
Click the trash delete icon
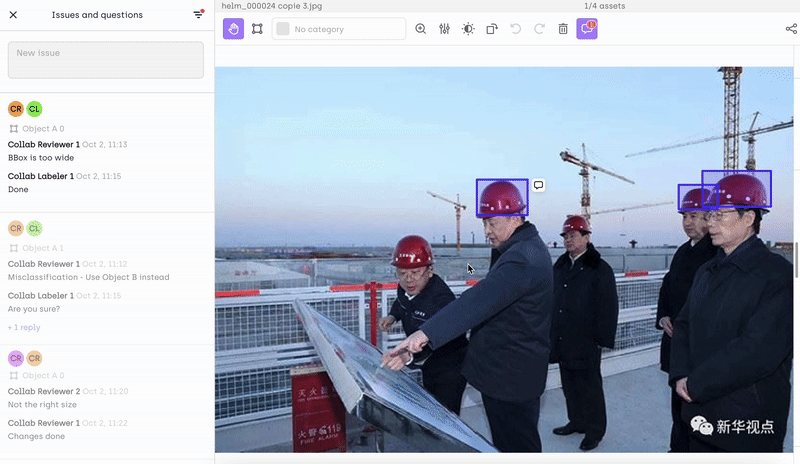click(563, 29)
